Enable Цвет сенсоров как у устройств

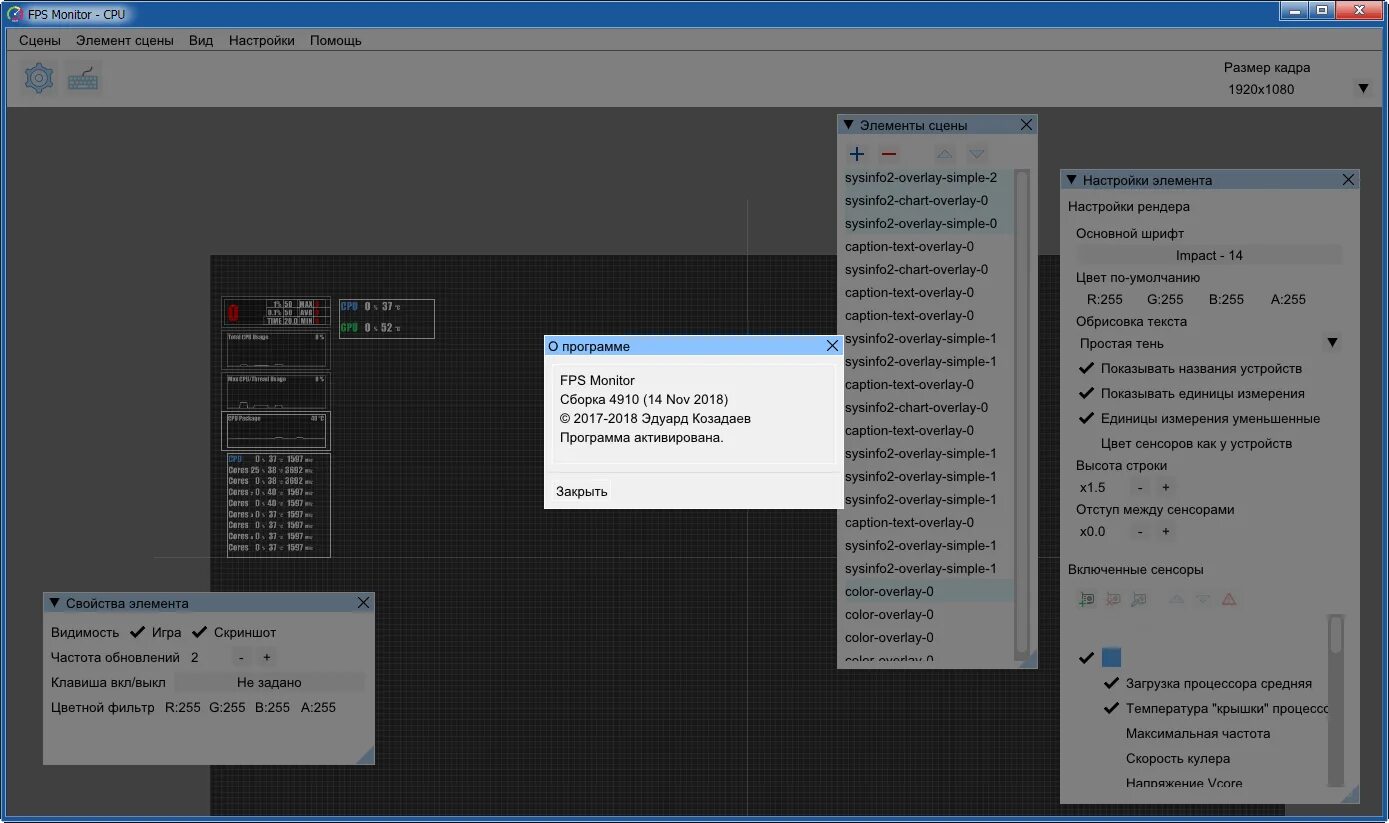tap(1086, 443)
